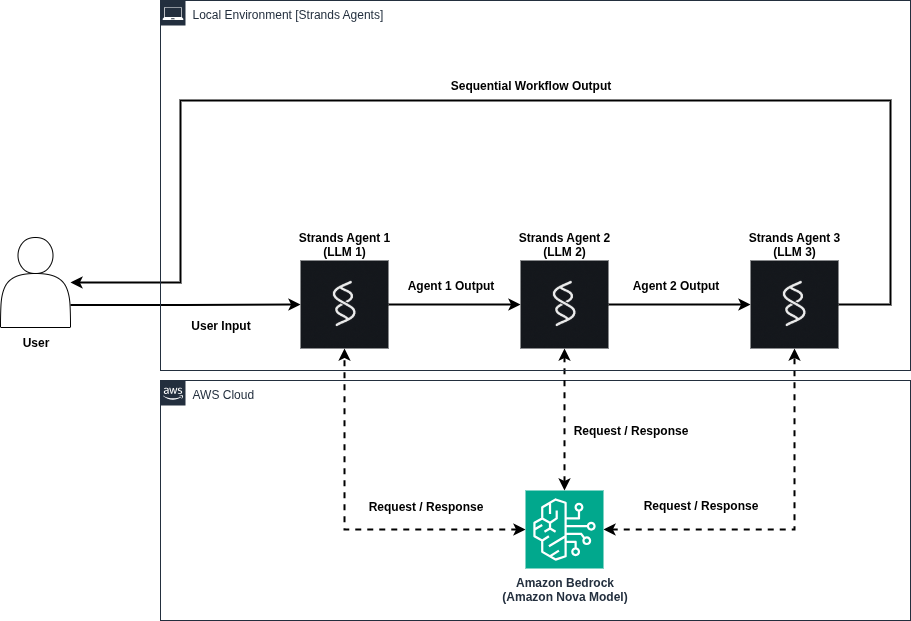This screenshot has width=911, height=621.
Task: Click the 'AWS Cloud' group title
Action: [223, 394]
